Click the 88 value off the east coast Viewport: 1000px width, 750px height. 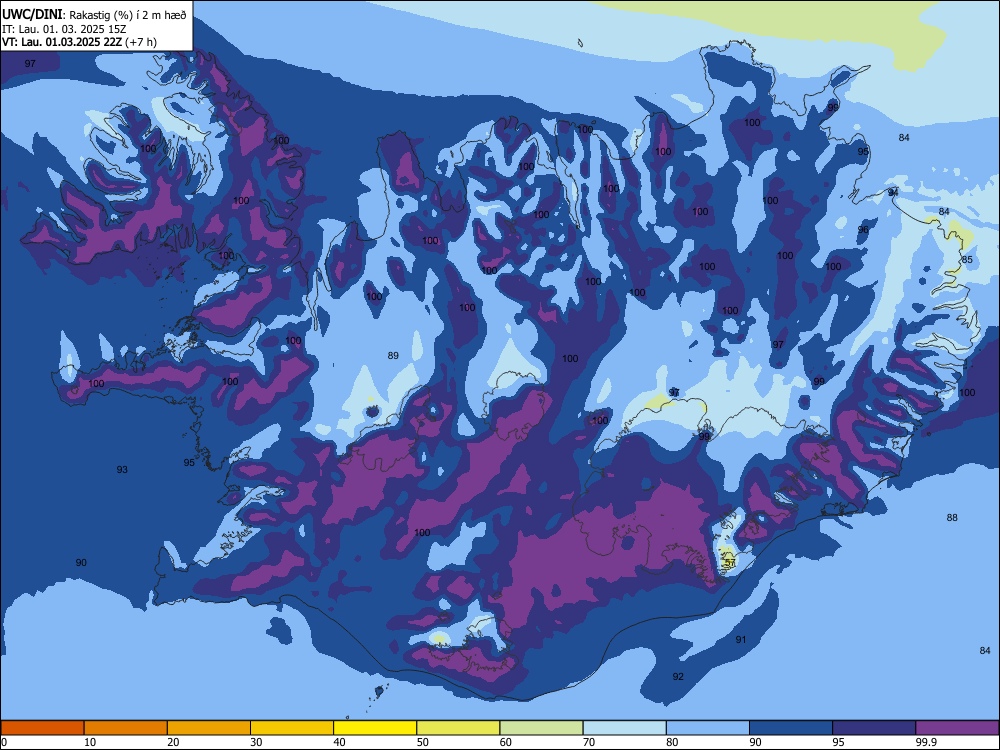[x=952, y=517]
